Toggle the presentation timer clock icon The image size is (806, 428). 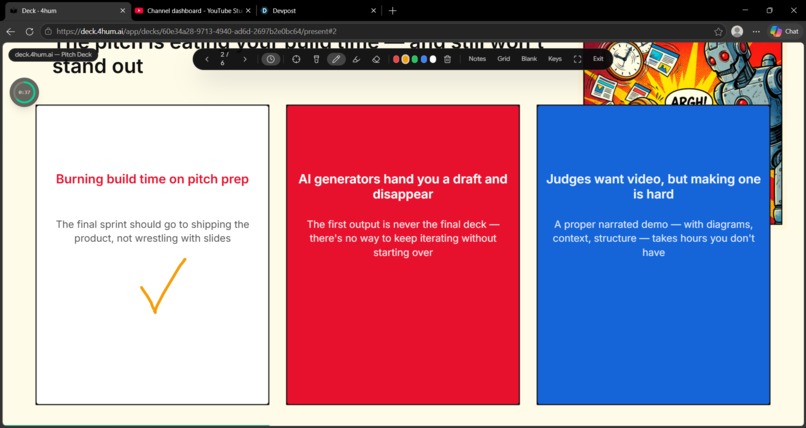270,59
